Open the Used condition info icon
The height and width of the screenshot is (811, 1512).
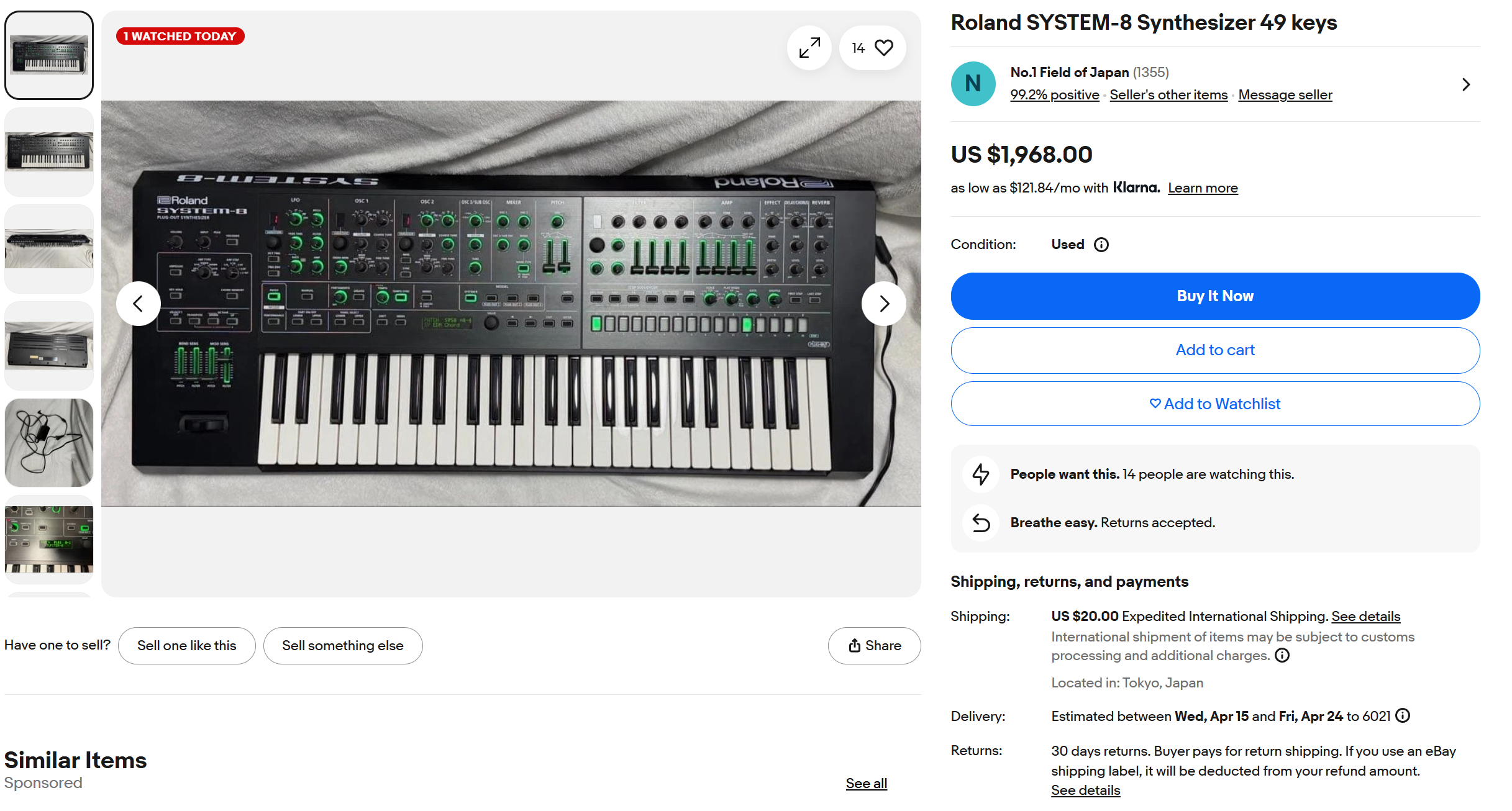pos(1101,245)
